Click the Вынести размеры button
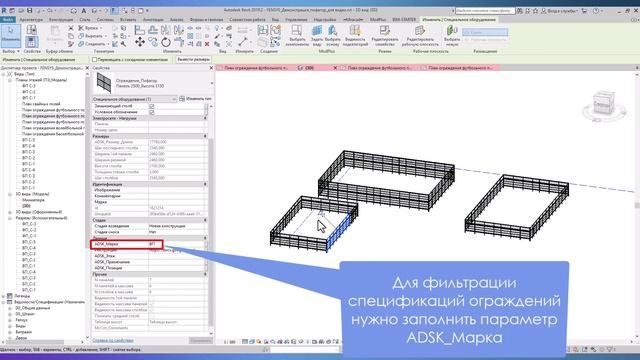Screen dimensions: 640x360 tap(193, 60)
